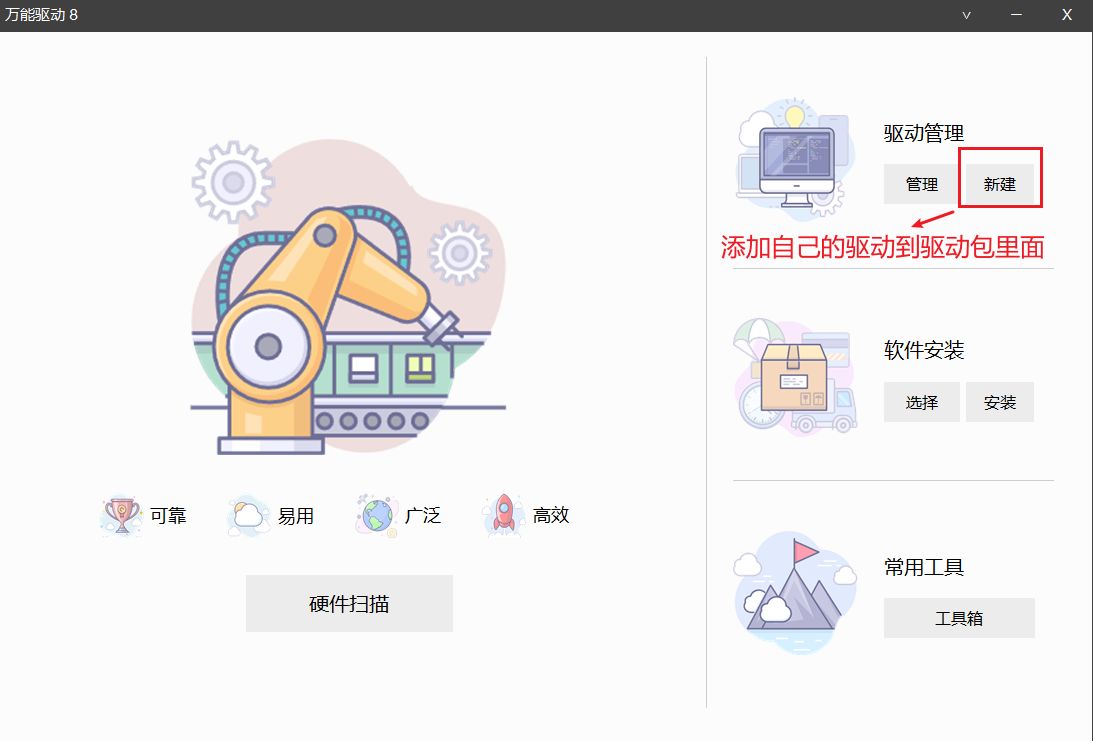Click the rocket icon next to 高效
This screenshot has width=1093, height=741.
point(504,516)
